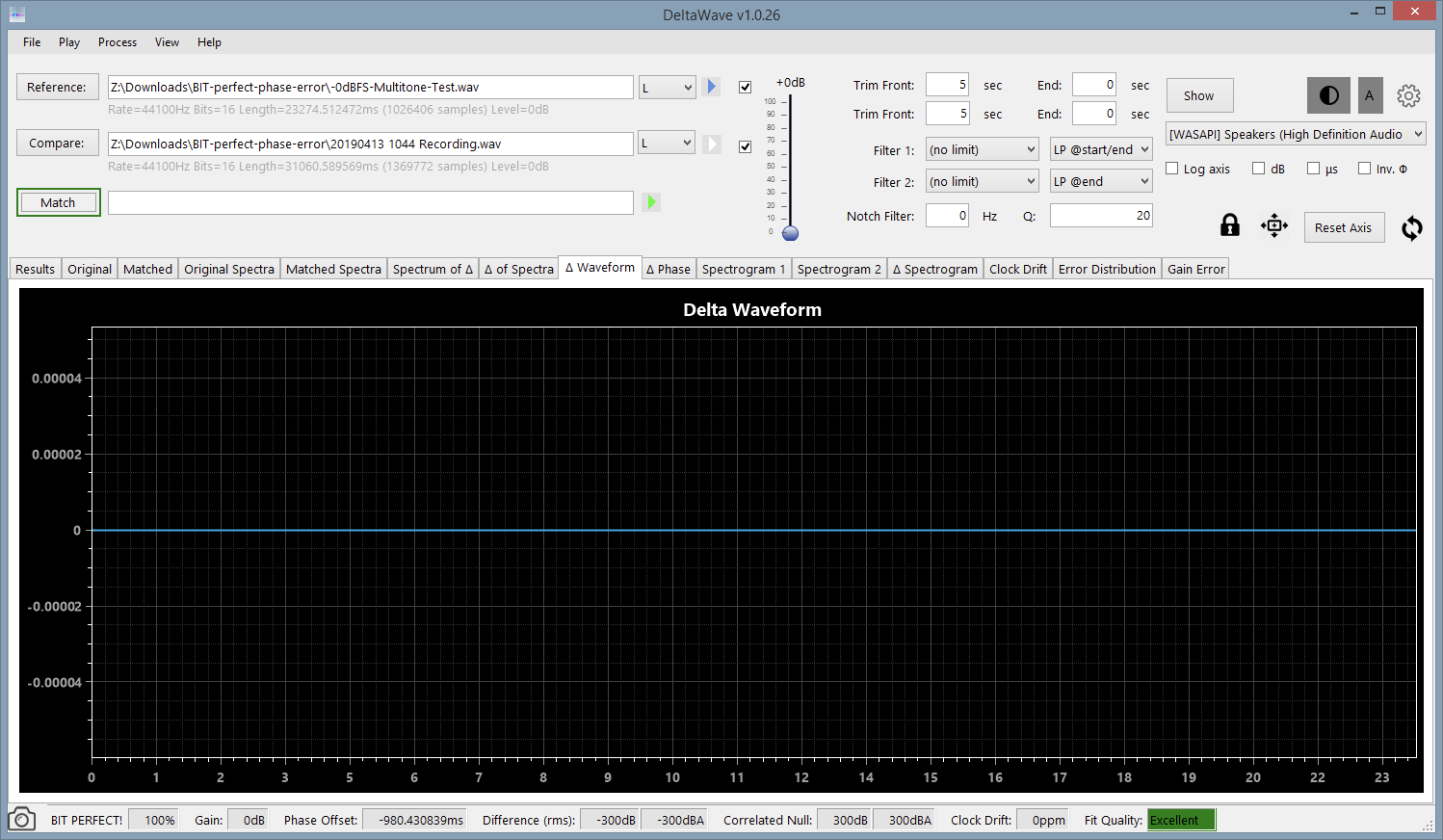Click the compare Trim Front seconds field
Viewport: 1443px width, 840px height.
click(947, 114)
